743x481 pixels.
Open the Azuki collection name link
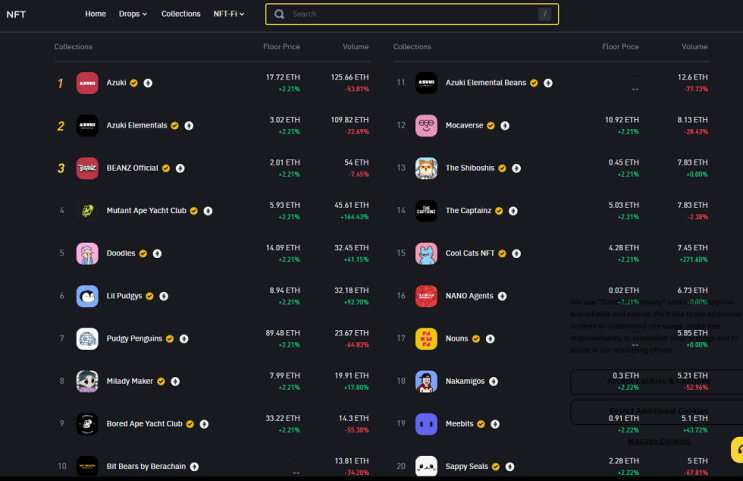(116, 83)
